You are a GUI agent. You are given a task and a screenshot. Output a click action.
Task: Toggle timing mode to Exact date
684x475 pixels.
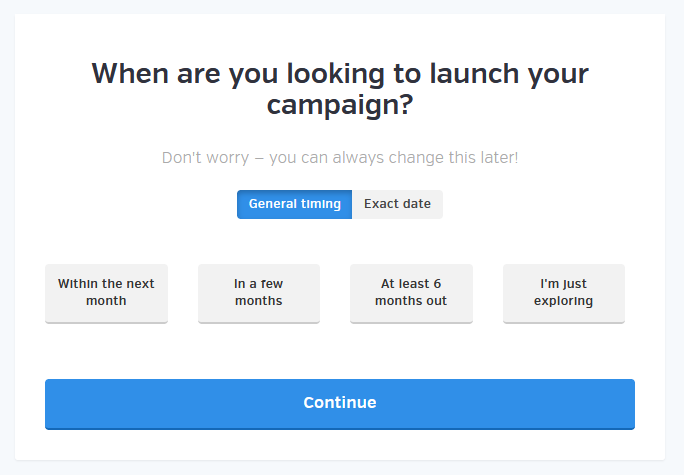[x=397, y=204]
